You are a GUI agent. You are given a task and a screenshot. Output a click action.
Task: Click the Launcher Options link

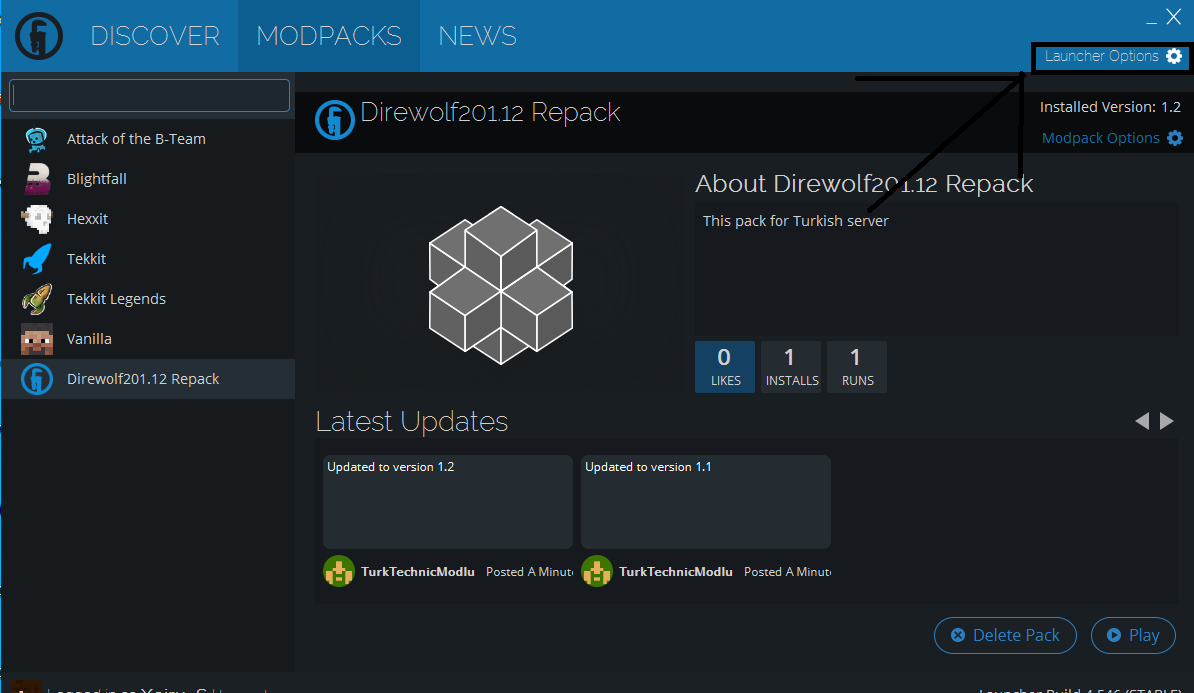pos(1101,56)
